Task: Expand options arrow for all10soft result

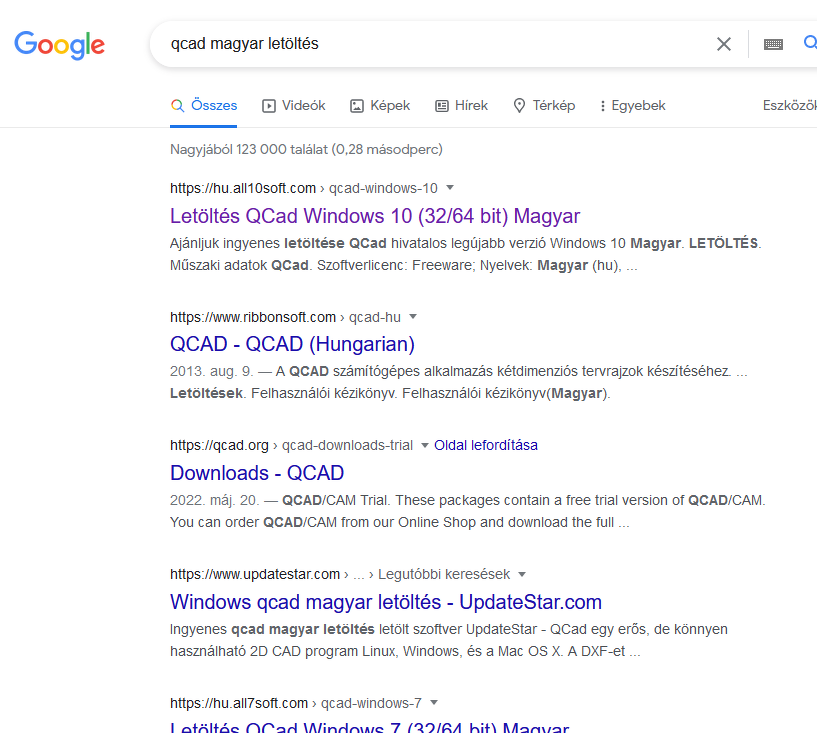Action: [450, 188]
